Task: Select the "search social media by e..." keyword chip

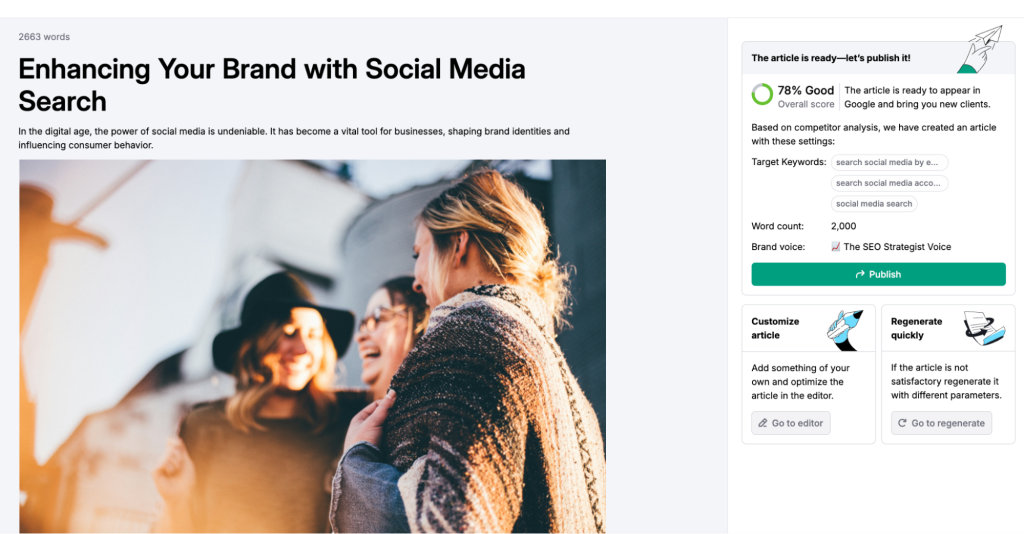Action: click(x=889, y=162)
